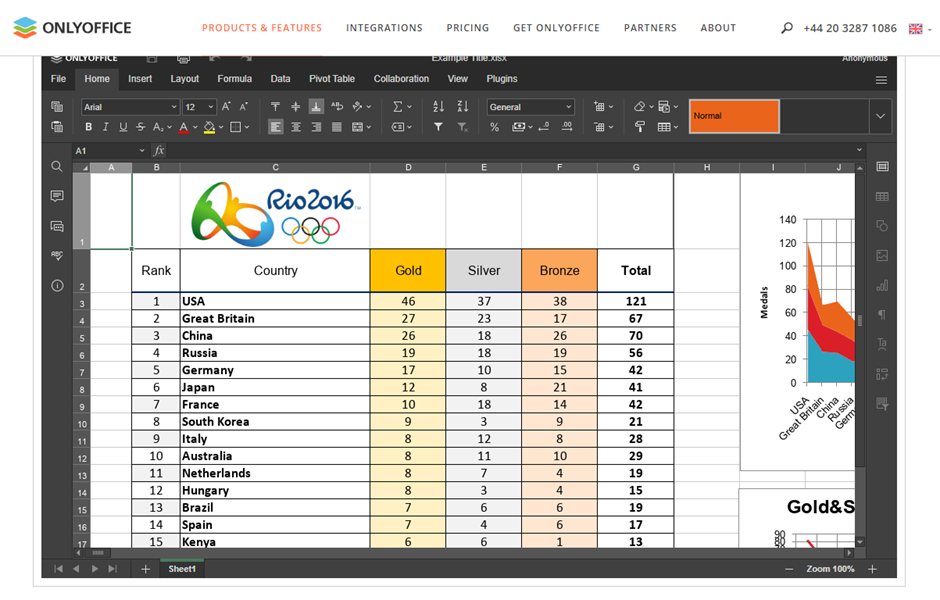Image resolution: width=940 pixels, height=600 pixels.
Task: Toggle Align Bottom vertical alignment
Action: 316,107
